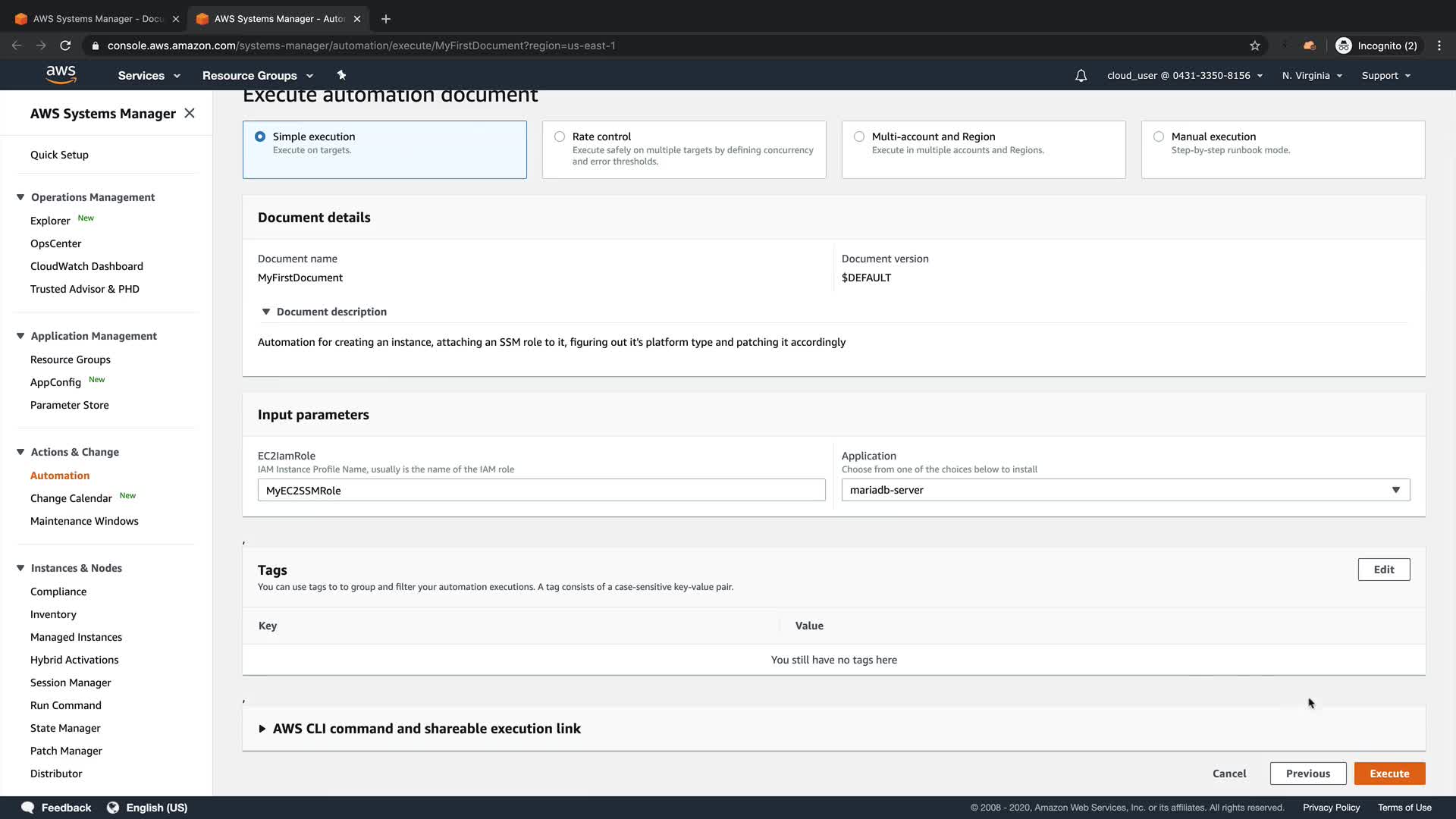Select Multi-account and Region execution
Image resolution: width=1456 pixels, height=819 pixels.
[859, 136]
